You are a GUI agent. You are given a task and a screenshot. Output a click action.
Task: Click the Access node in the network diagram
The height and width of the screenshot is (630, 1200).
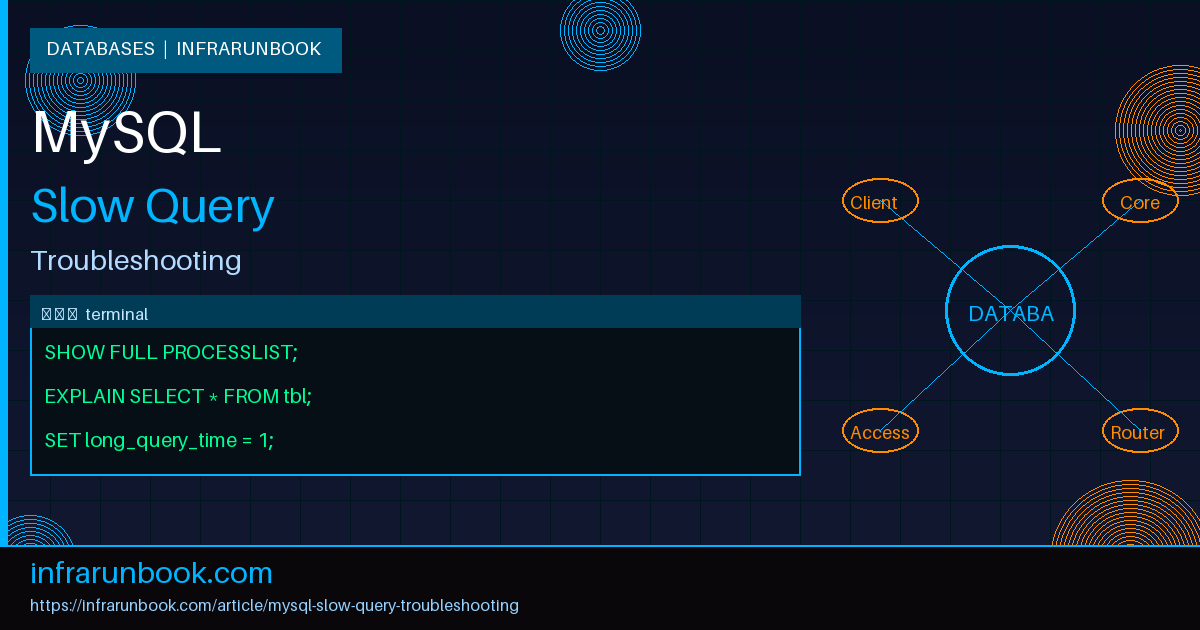click(x=880, y=431)
